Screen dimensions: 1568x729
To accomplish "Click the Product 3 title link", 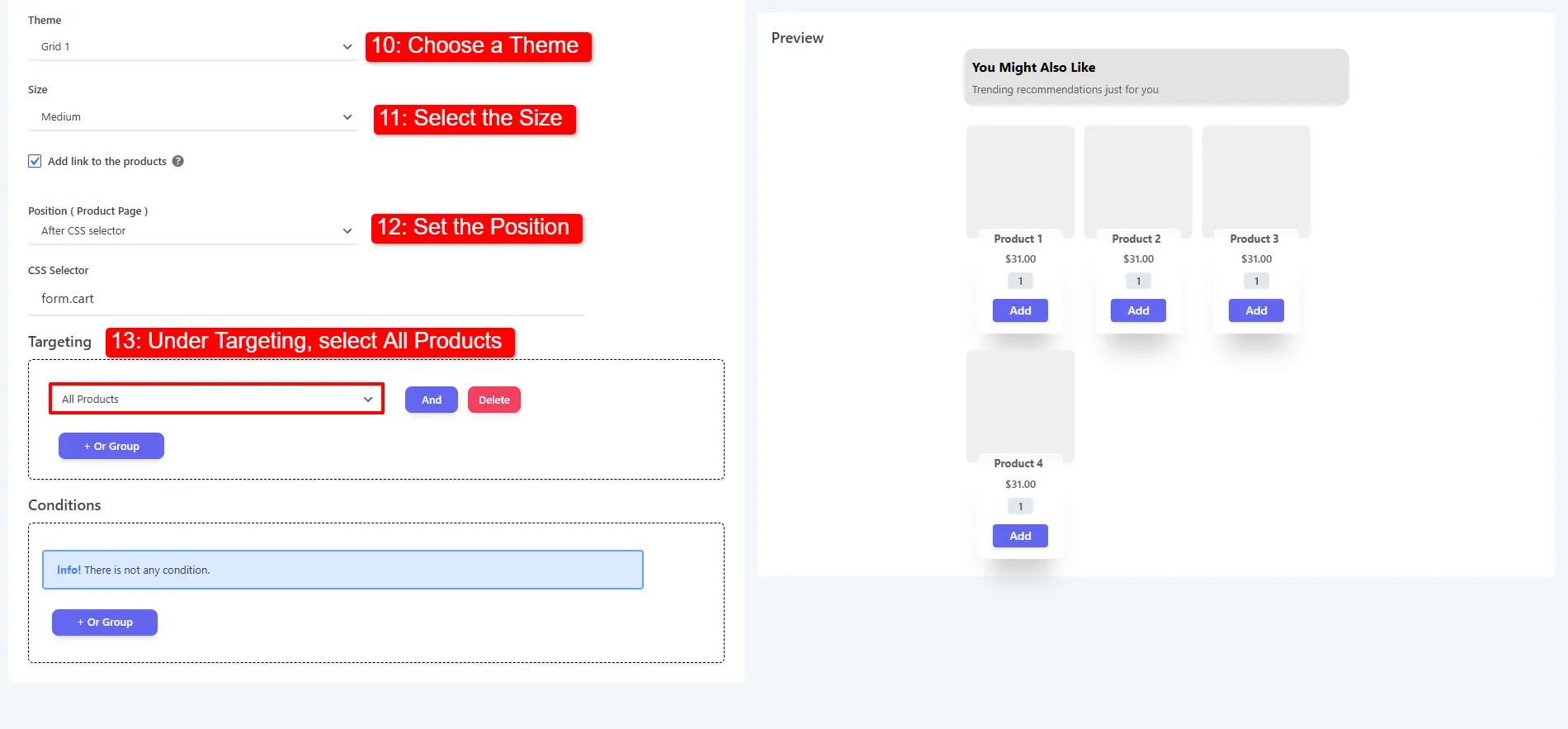I will [x=1254, y=239].
